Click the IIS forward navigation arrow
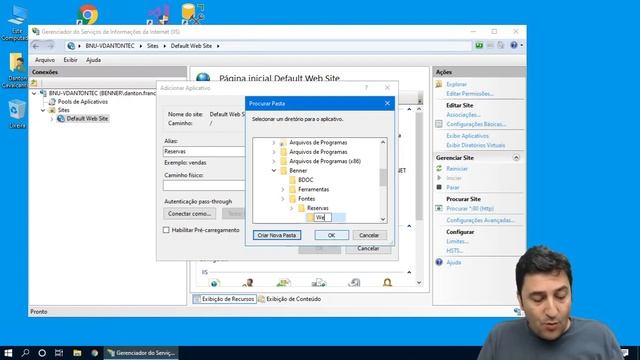Image resolution: width=640 pixels, height=360 pixels. click(50, 46)
